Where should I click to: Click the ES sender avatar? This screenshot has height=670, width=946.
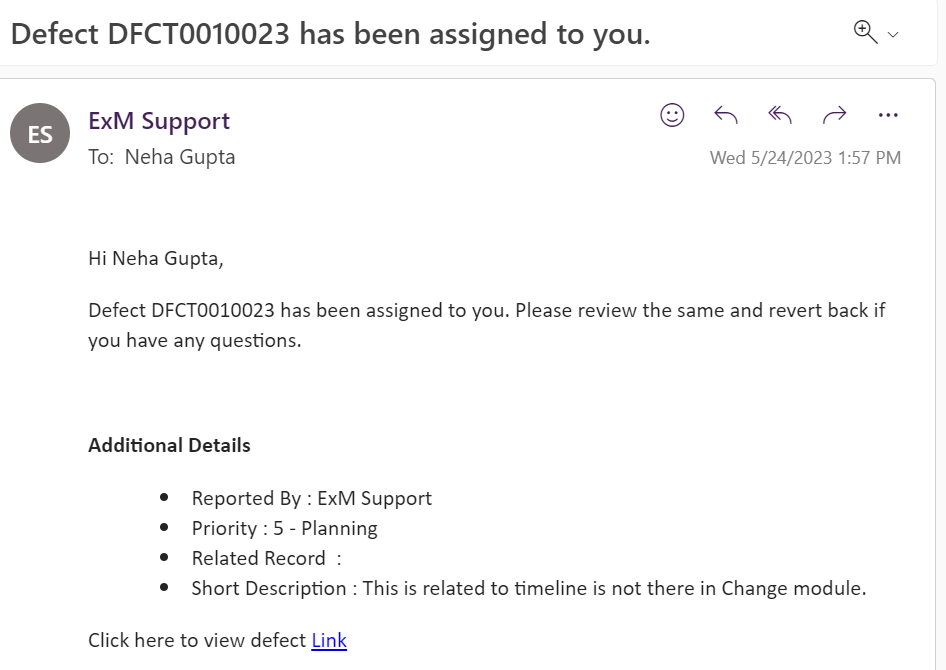(40, 134)
